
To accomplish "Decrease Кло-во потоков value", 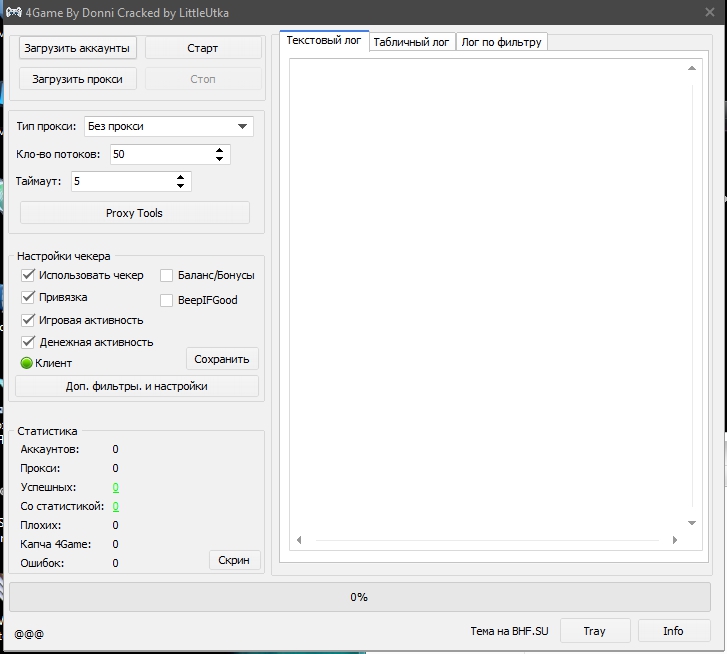I will click(219, 159).
